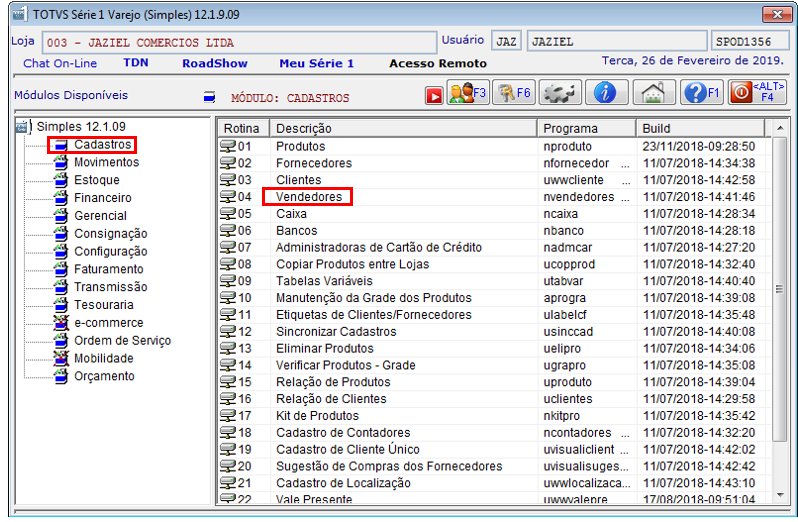The image size is (798, 522).
Task: Click the Loja field showing JAZIEL COMERCIOS LTDA
Action: click(239, 43)
